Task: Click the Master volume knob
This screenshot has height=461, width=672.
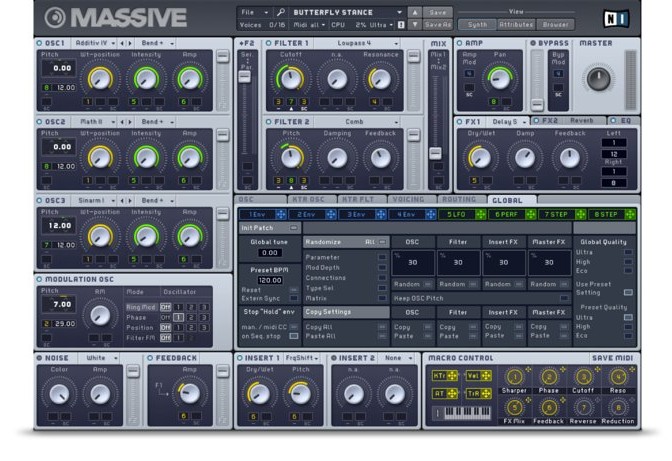Action: point(598,79)
